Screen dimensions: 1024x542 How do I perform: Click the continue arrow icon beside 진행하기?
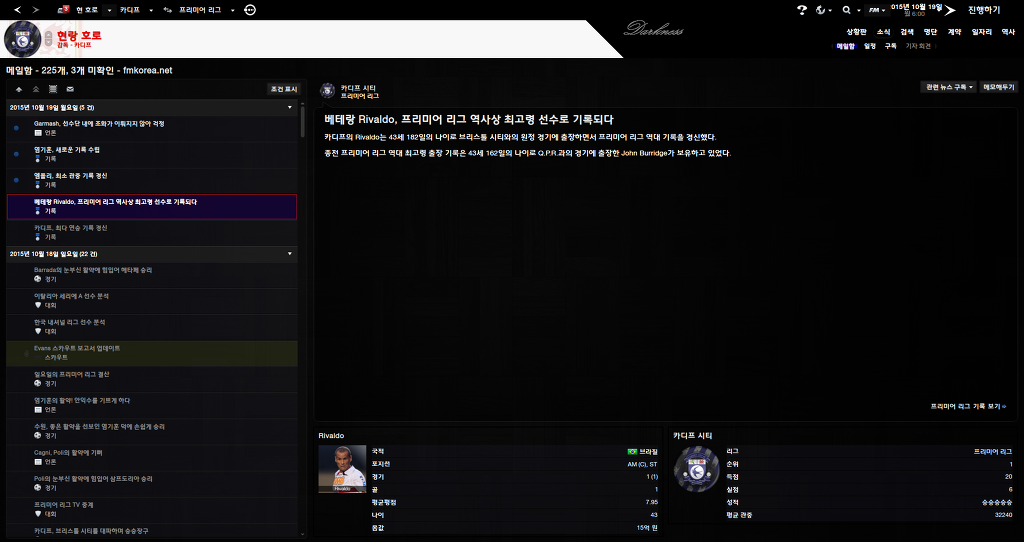[x=950, y=10]
